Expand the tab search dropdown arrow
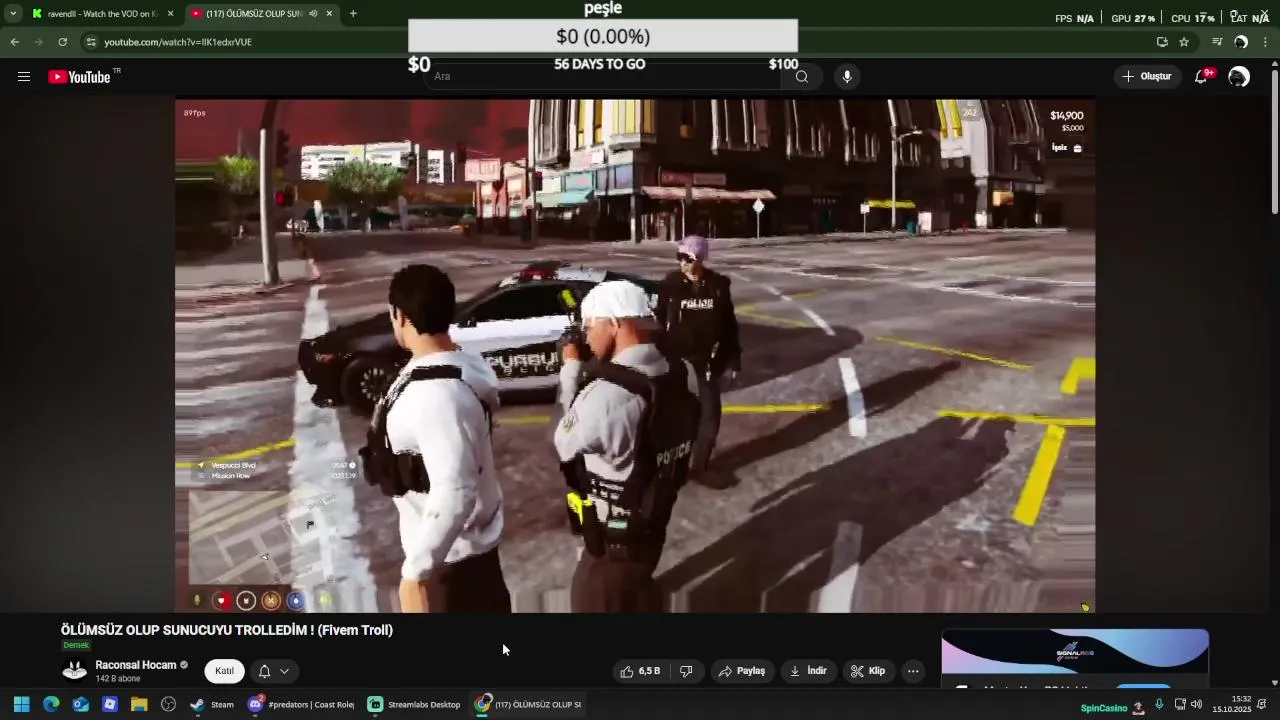This screenshot has width=1280, height=720. (x=13, y=14)
